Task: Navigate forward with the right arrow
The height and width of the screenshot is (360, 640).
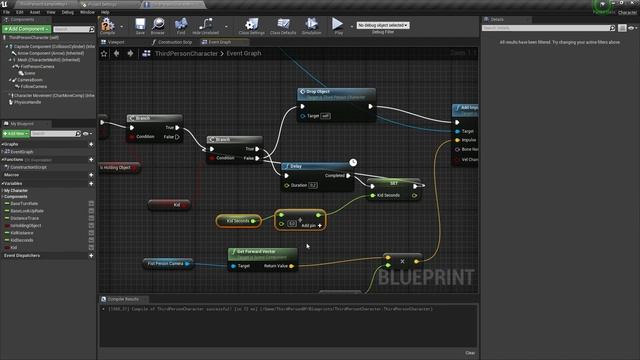Action: (x=130, y=53)
